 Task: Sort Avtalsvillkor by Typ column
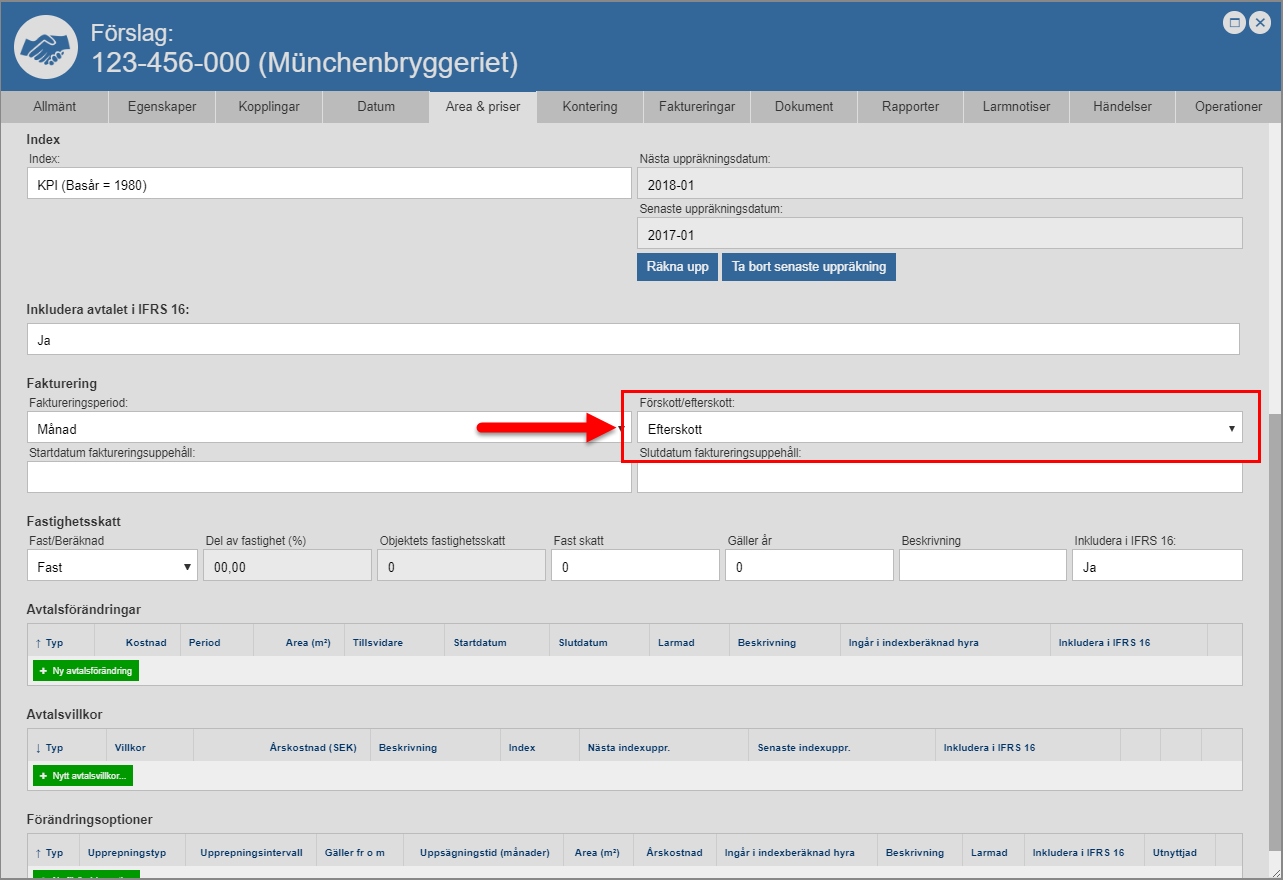coord(39,747)
